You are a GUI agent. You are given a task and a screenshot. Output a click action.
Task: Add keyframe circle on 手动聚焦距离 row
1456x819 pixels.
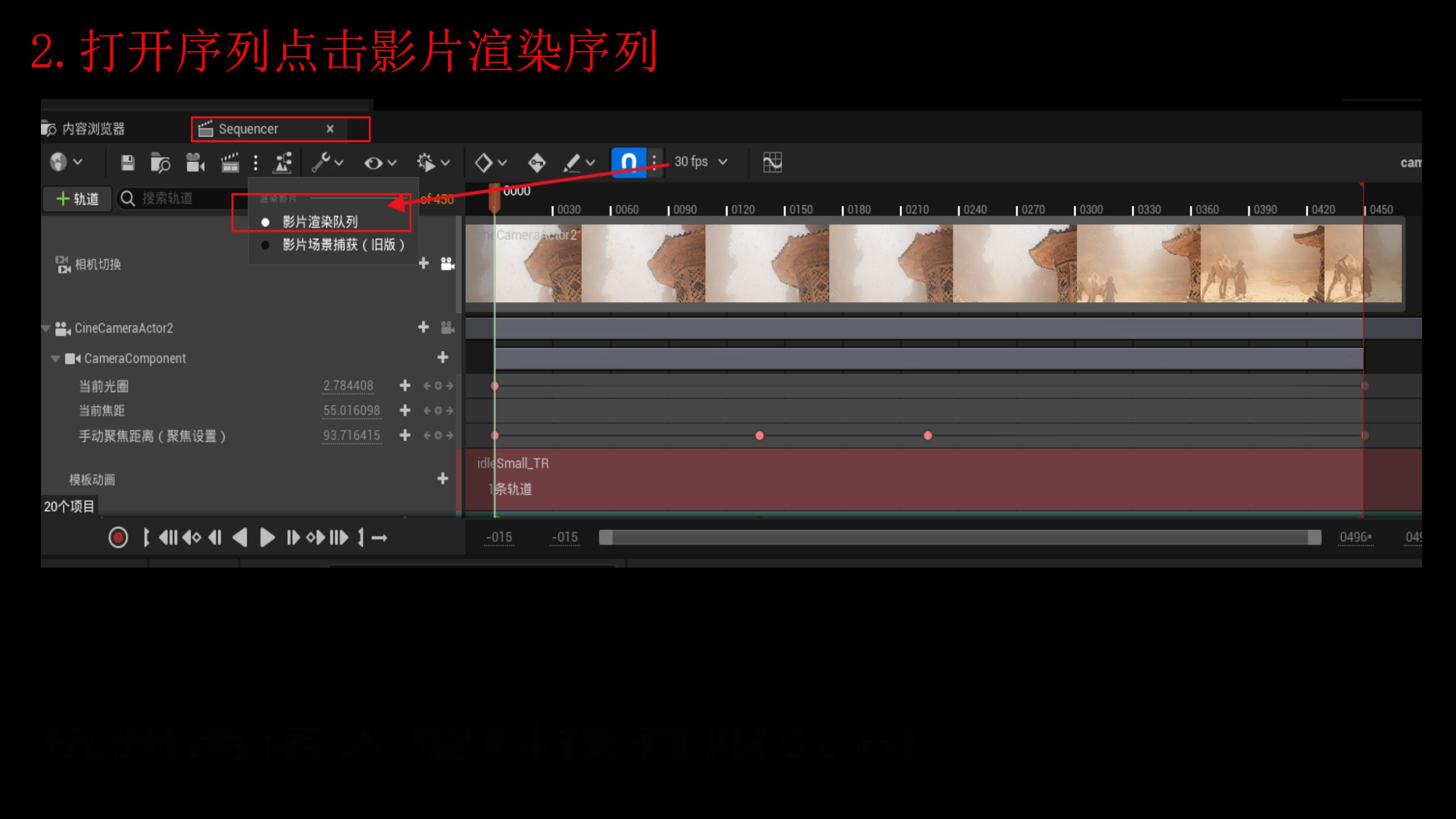438,436
